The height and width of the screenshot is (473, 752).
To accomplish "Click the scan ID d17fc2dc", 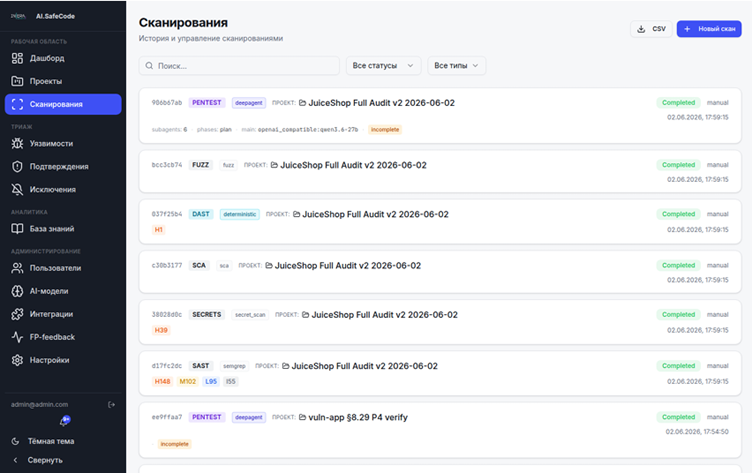I will (x=167, y=366).
